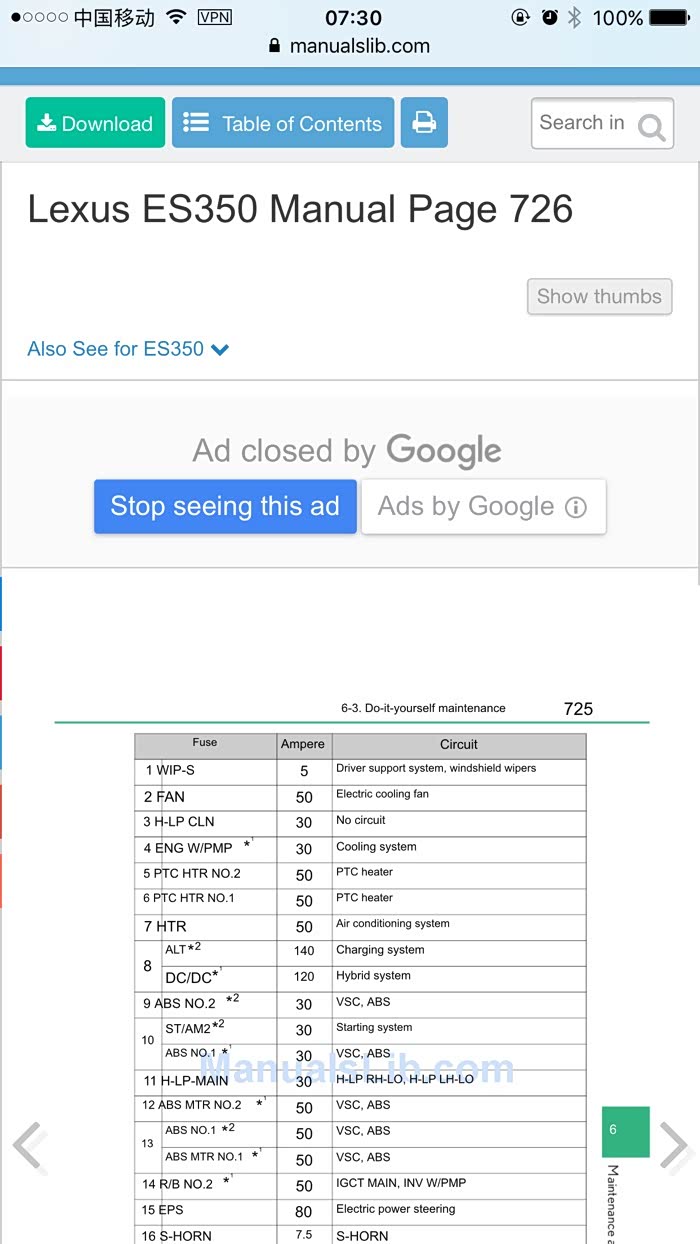Go to the next manual page arrow

675,1147
